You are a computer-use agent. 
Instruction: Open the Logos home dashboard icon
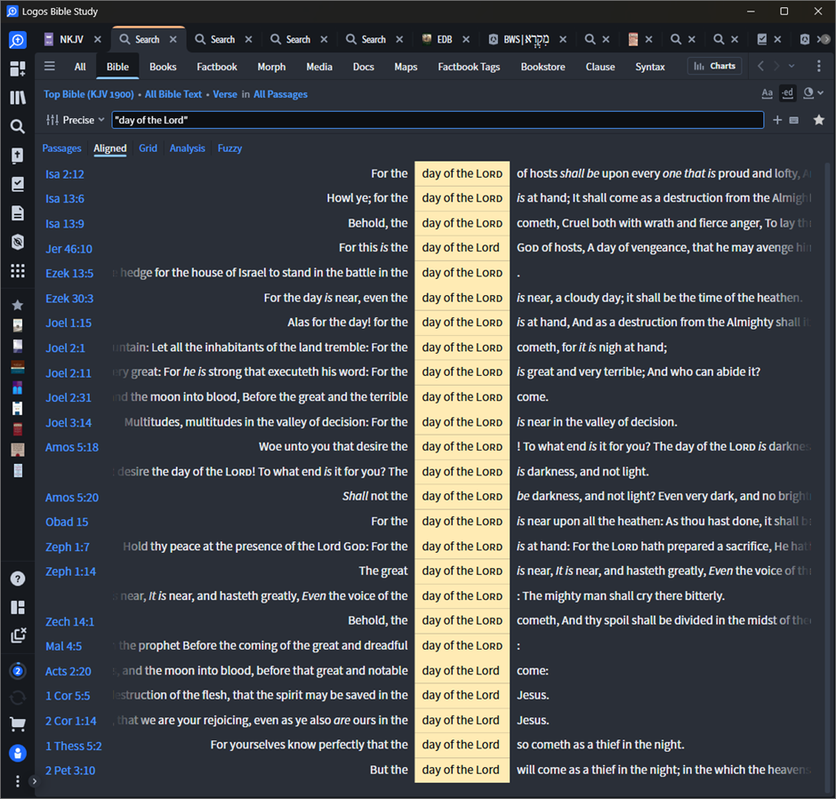pyautogui.click(x=18, y=40)
